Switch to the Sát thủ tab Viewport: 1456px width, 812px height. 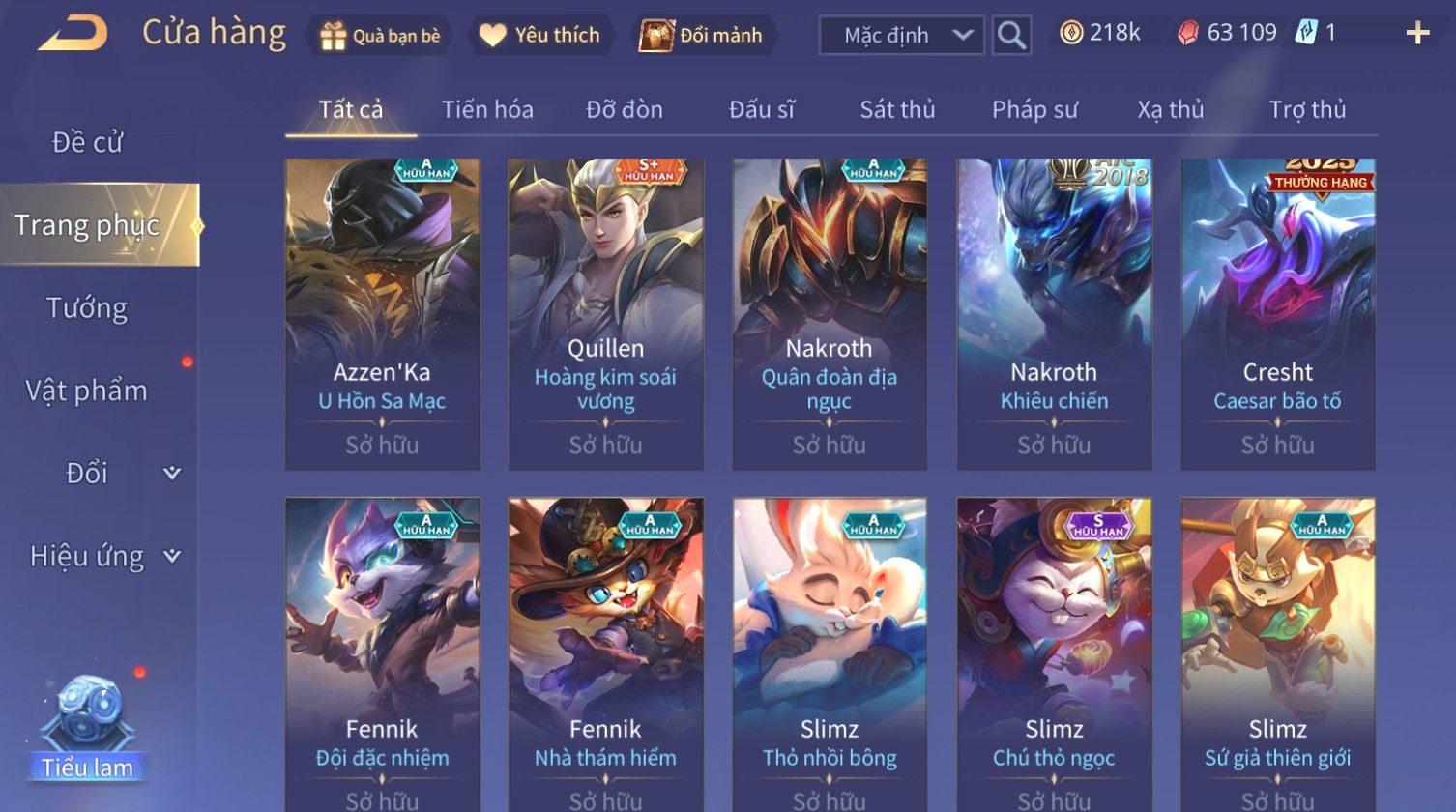click(897, 109)
